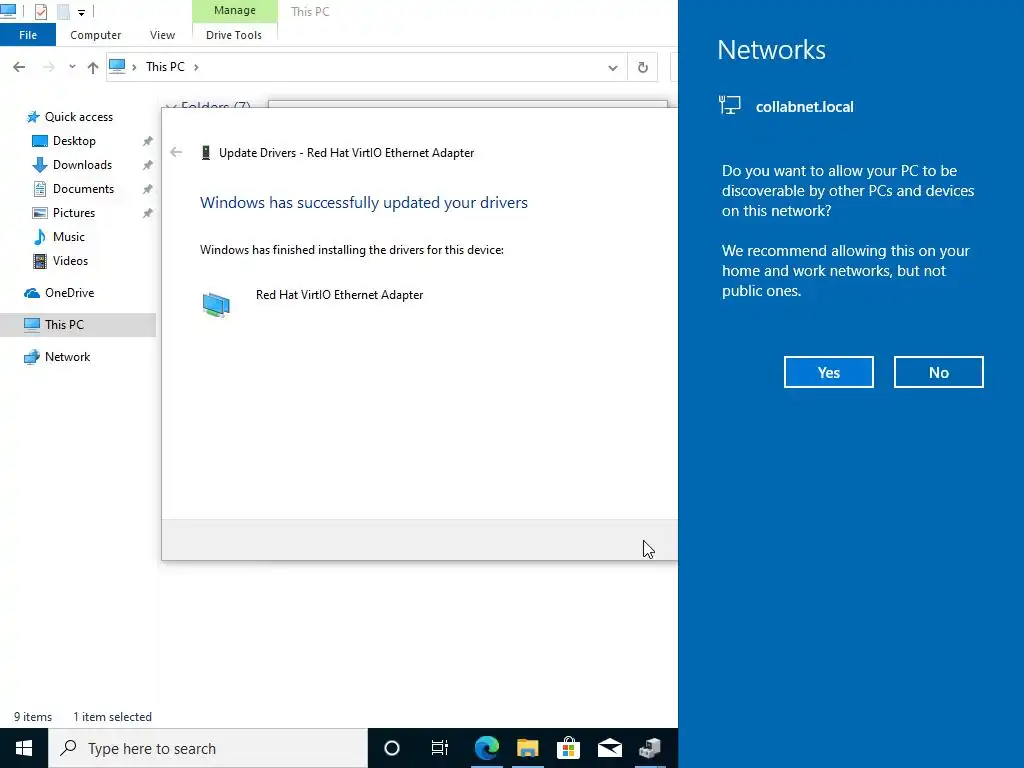Click the Red Hat VirtIO adapter network icon

click(x=216, y=305)
